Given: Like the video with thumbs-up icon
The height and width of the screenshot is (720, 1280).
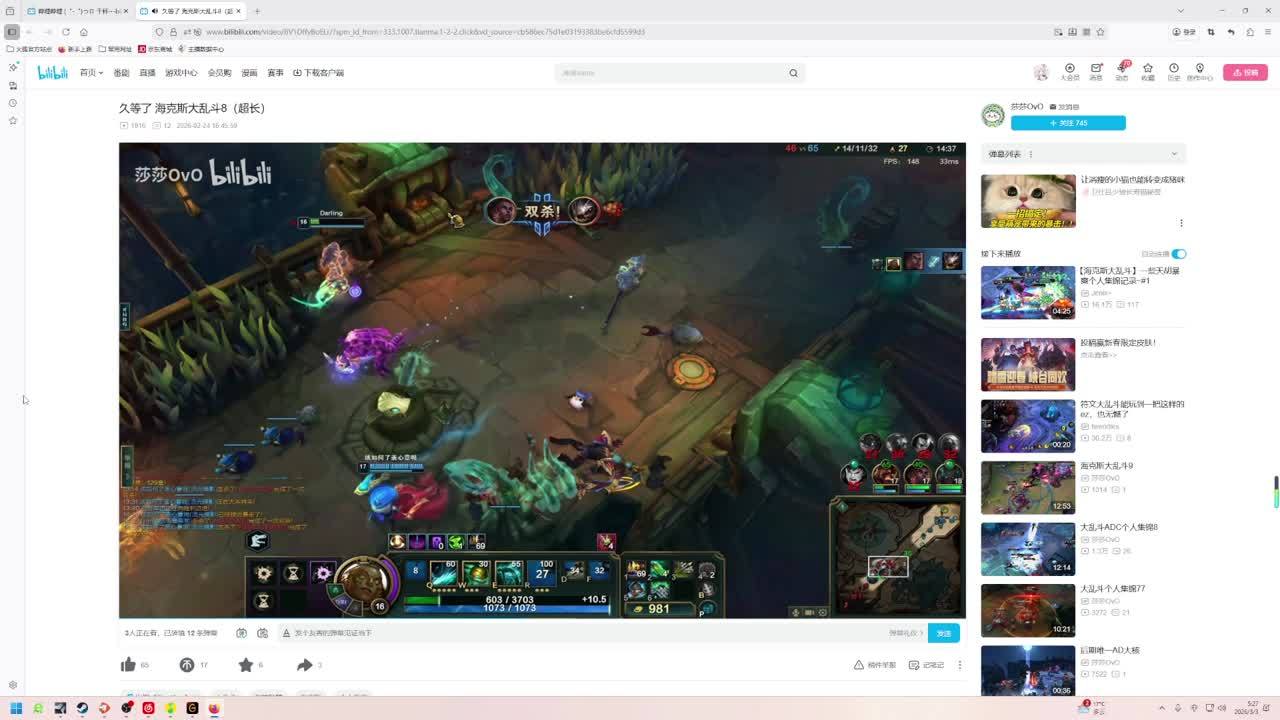Looking at the screenshot, I should [x=129, y=665].
